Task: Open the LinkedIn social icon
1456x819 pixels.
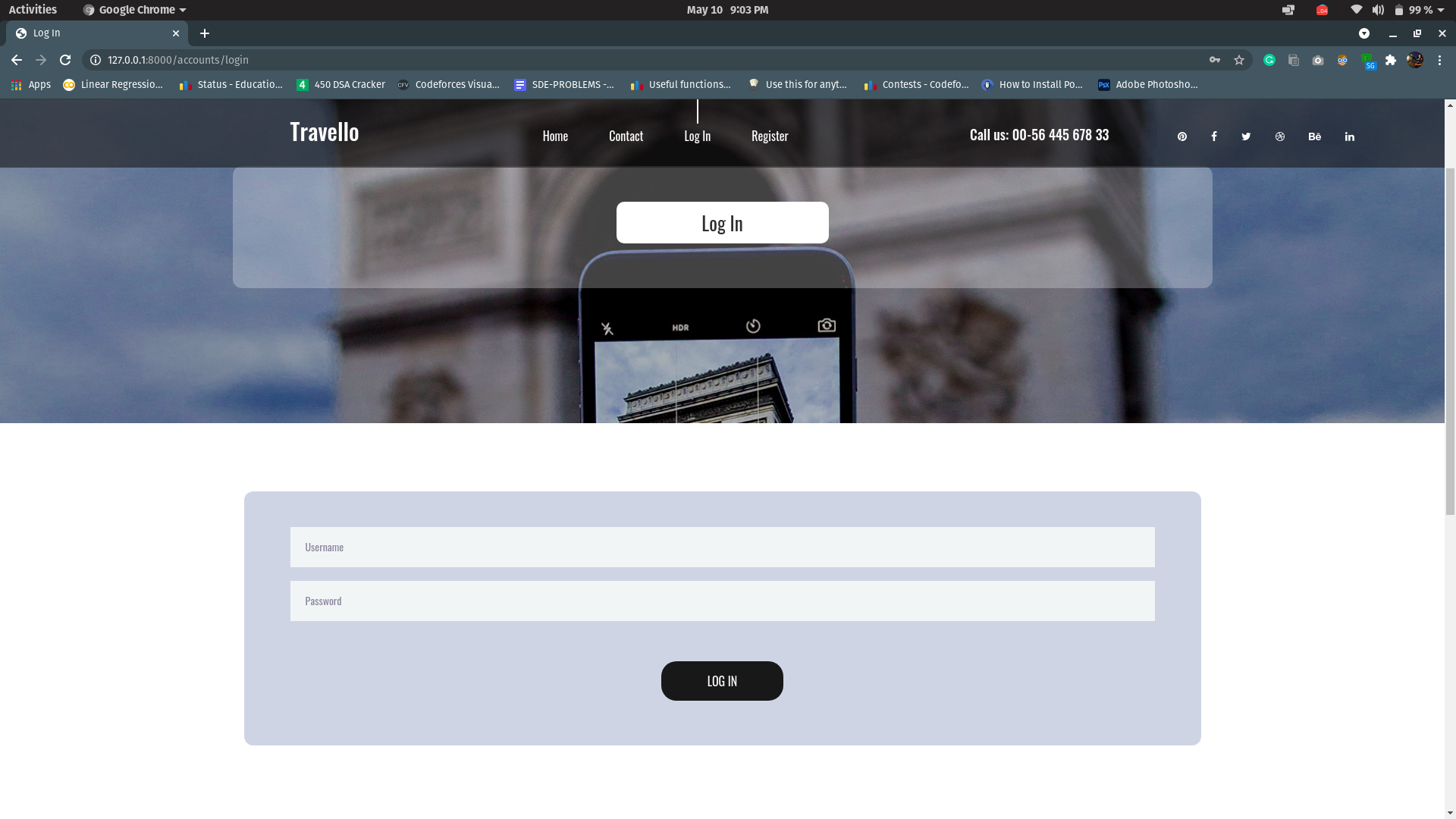Action: coord(1350,136)
